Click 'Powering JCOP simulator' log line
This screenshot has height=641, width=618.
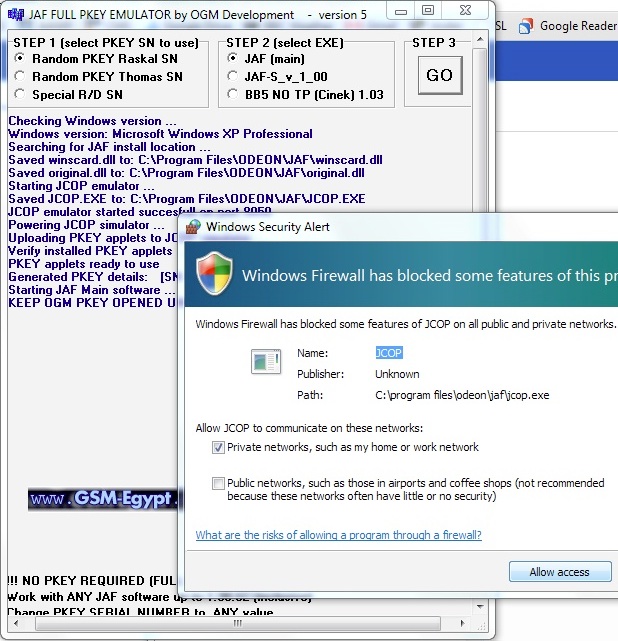[x=86, y=225]
